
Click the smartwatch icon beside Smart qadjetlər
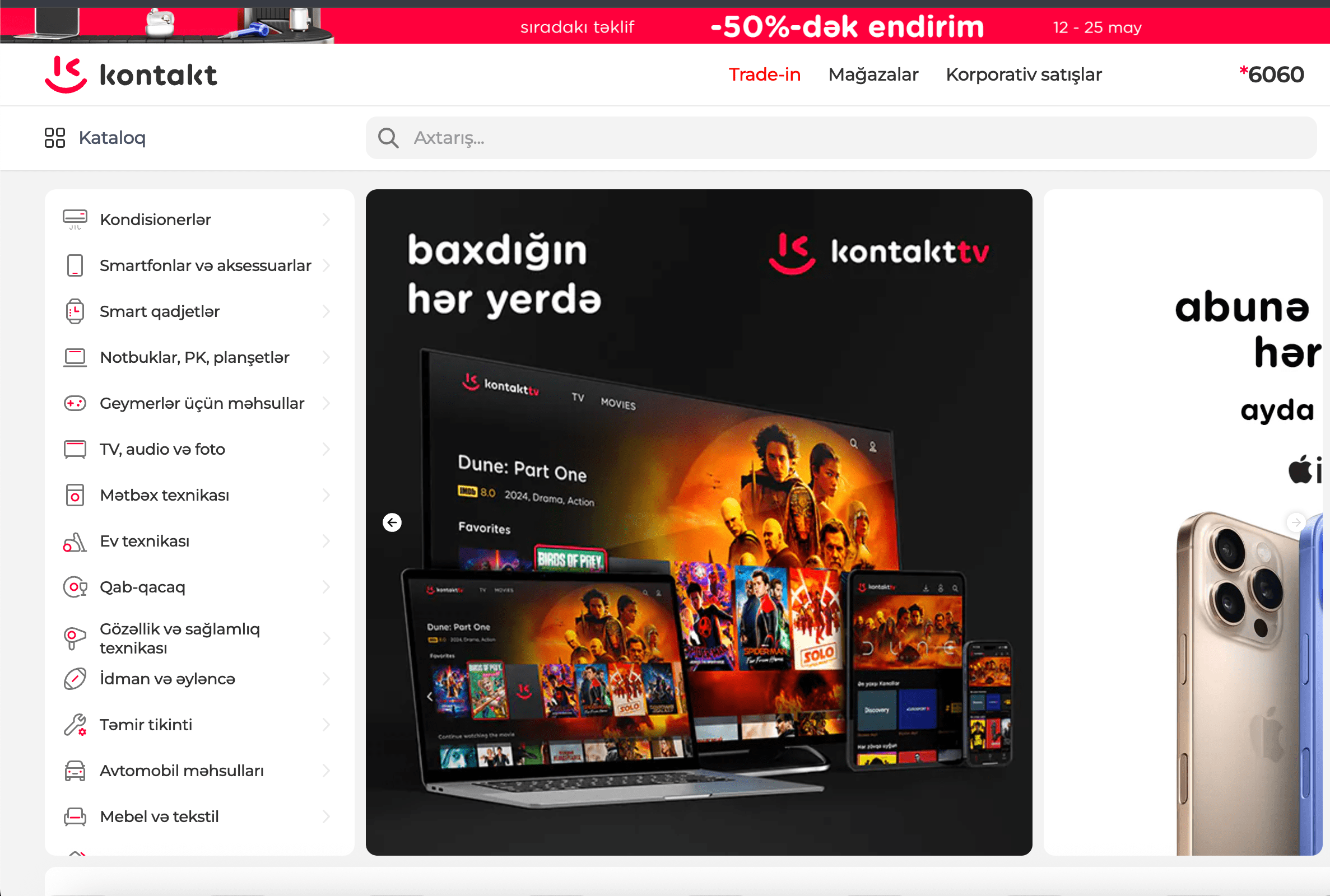(x=75, y=311)
